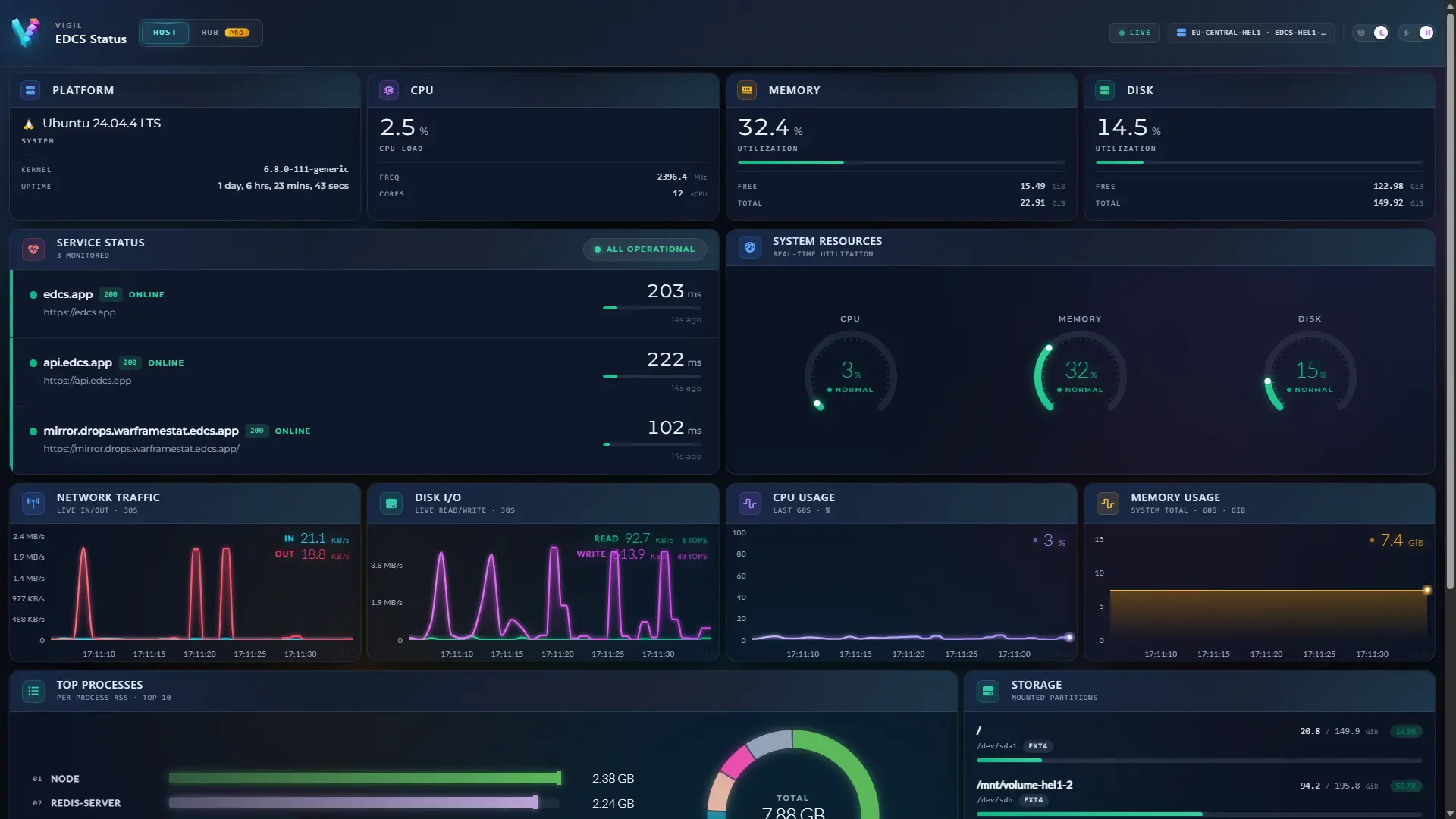1456x819 pixels.
Task: Click the Platform panel icon
Action: pyautogui.click(x=30, y=90)
